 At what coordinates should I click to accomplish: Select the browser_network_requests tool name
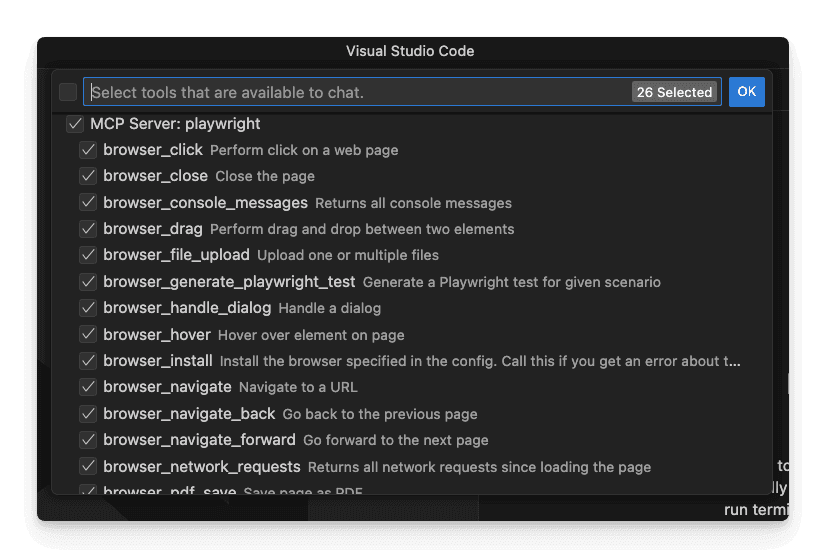202,466
